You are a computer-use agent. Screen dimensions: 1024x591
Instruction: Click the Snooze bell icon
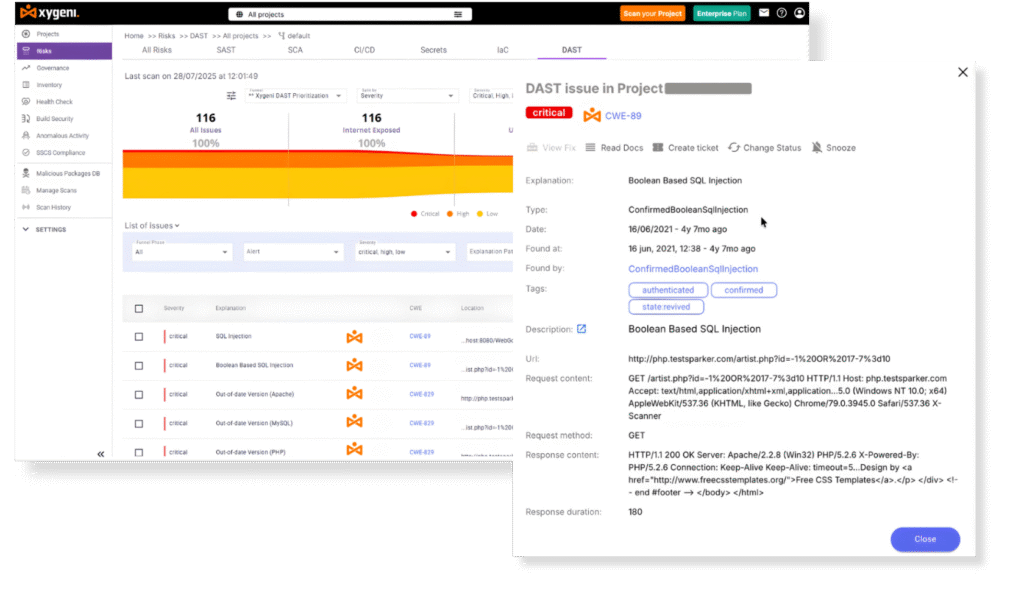(816, 148)
